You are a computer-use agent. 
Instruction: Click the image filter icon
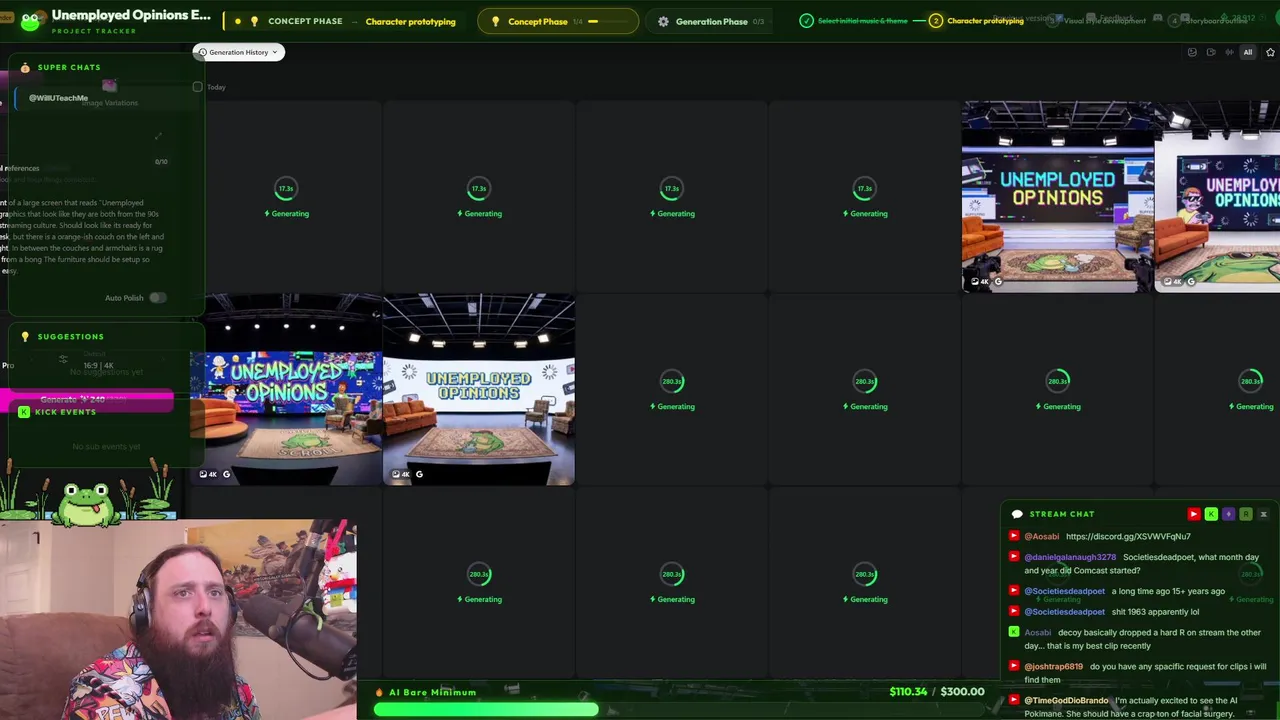(1192, 52)
